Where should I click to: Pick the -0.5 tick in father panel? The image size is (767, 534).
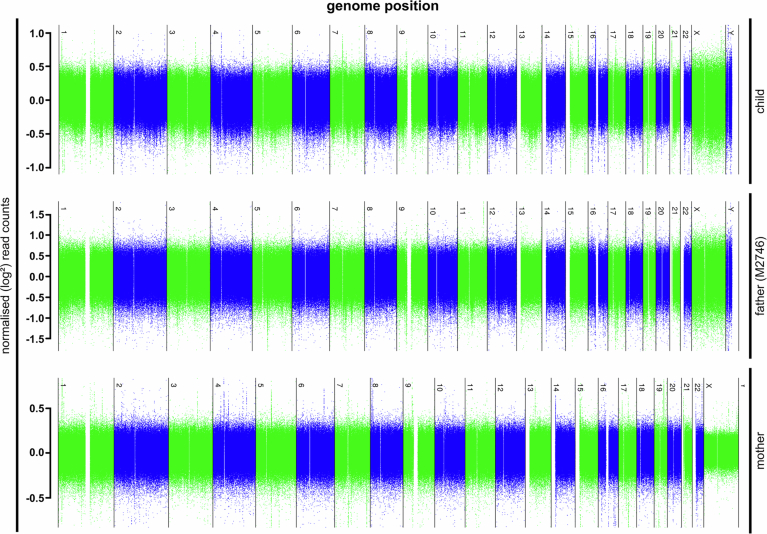click(x=35, y=298)
